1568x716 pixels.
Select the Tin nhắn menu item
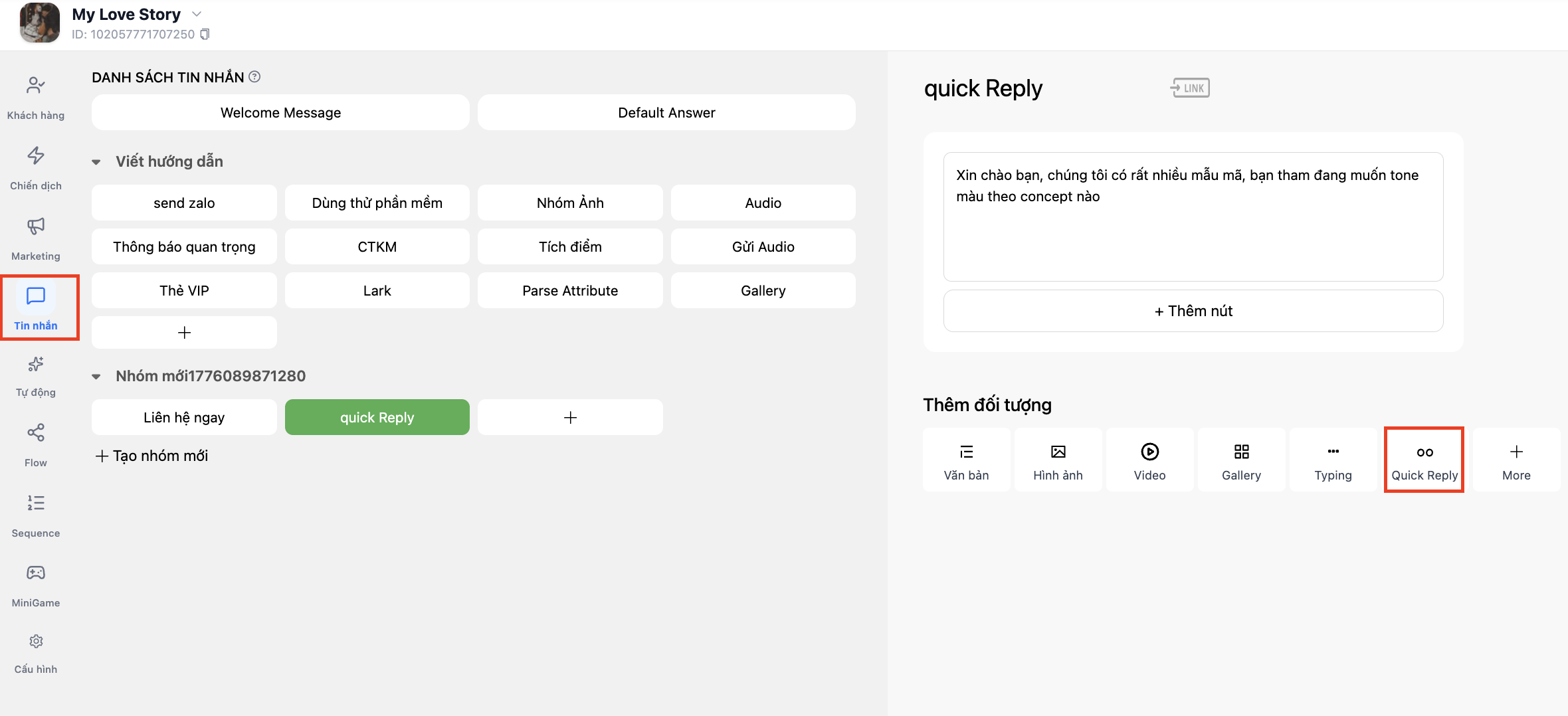pos(36,308)
